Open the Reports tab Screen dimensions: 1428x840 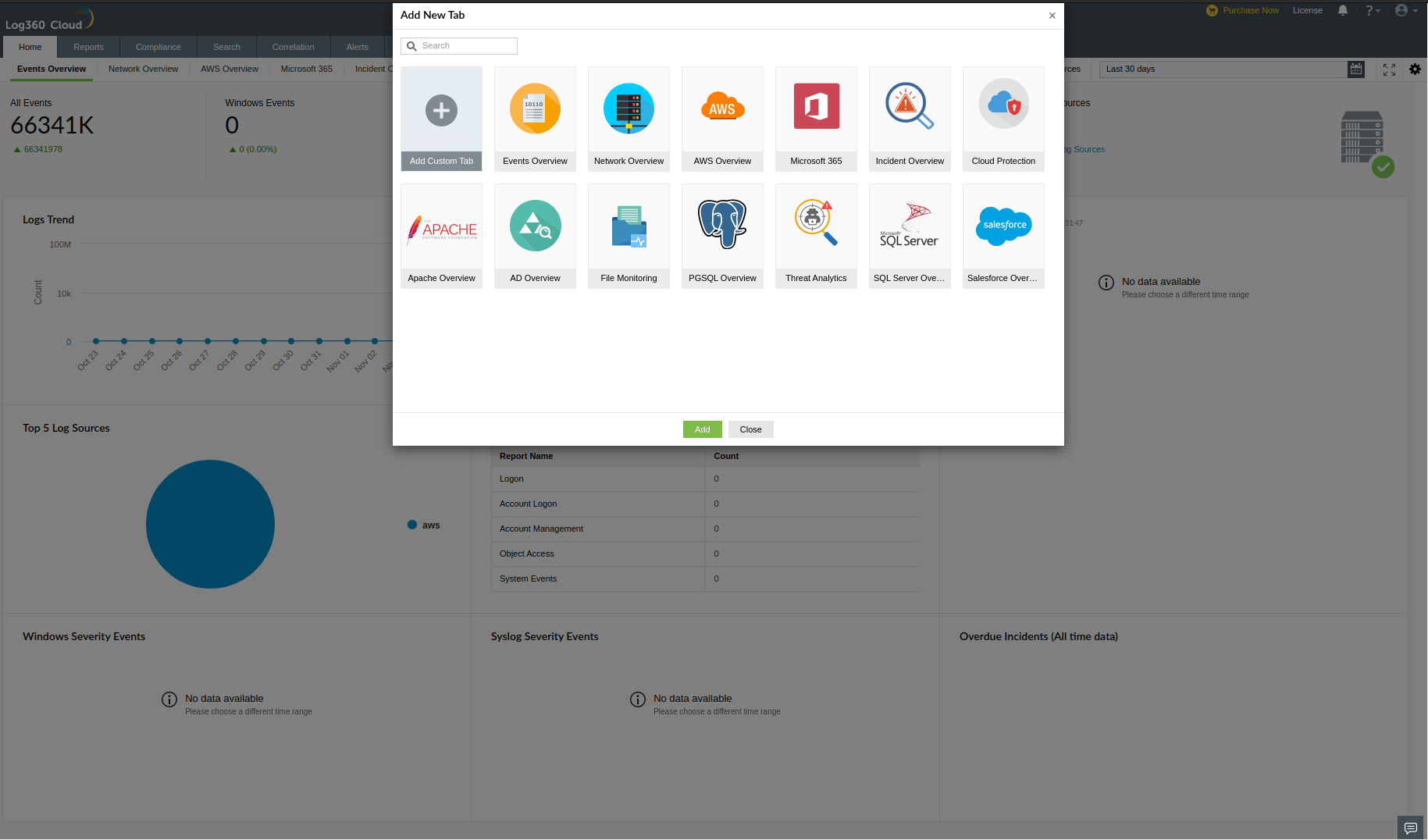point(88,47)
